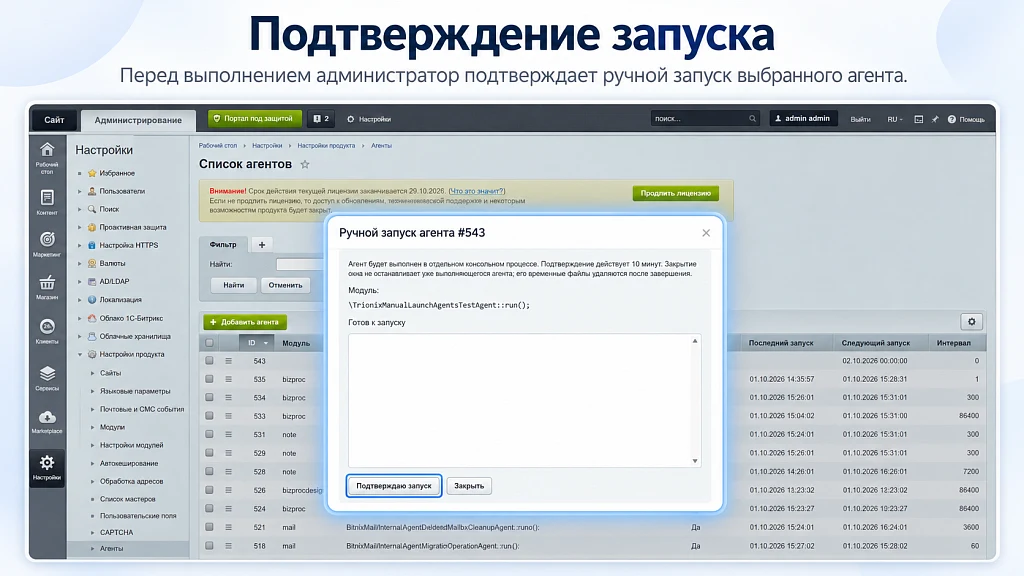Expand the Локализация tree node

click(80, 300)
